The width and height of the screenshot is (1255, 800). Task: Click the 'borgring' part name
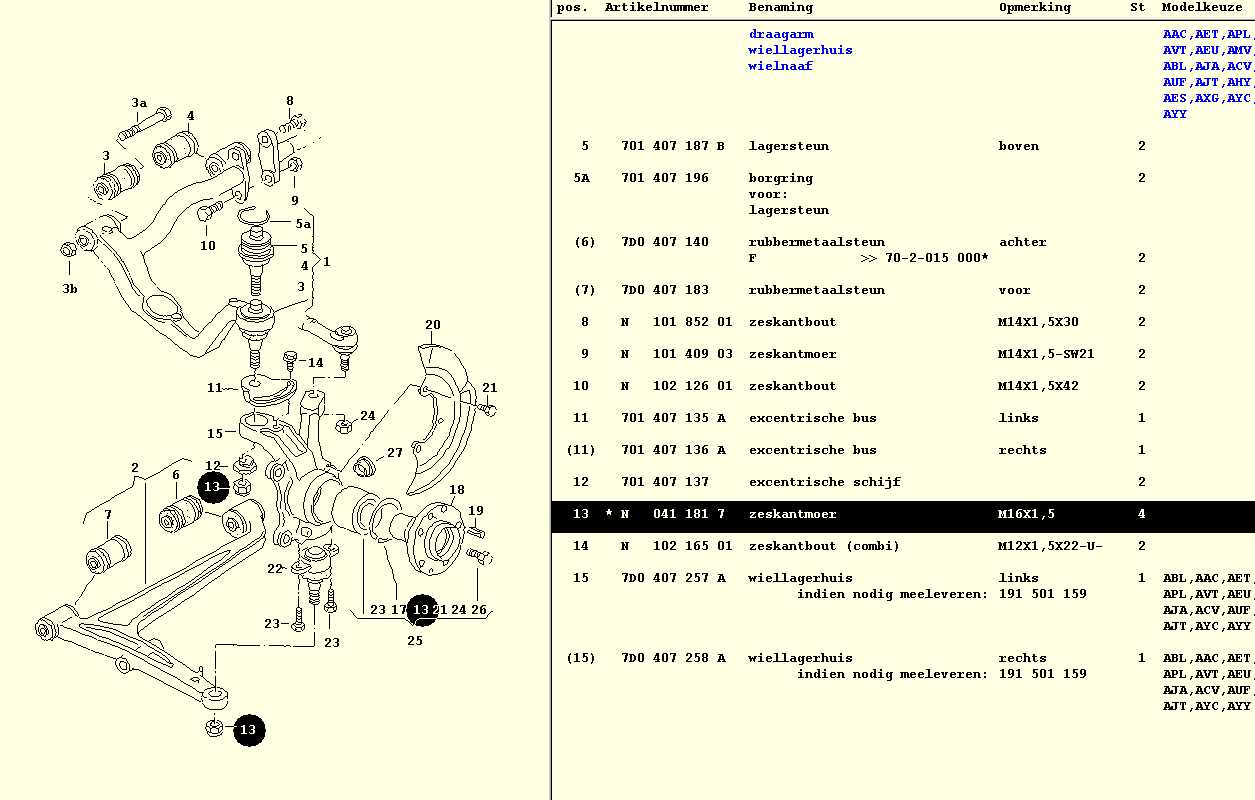pos(781,178)
